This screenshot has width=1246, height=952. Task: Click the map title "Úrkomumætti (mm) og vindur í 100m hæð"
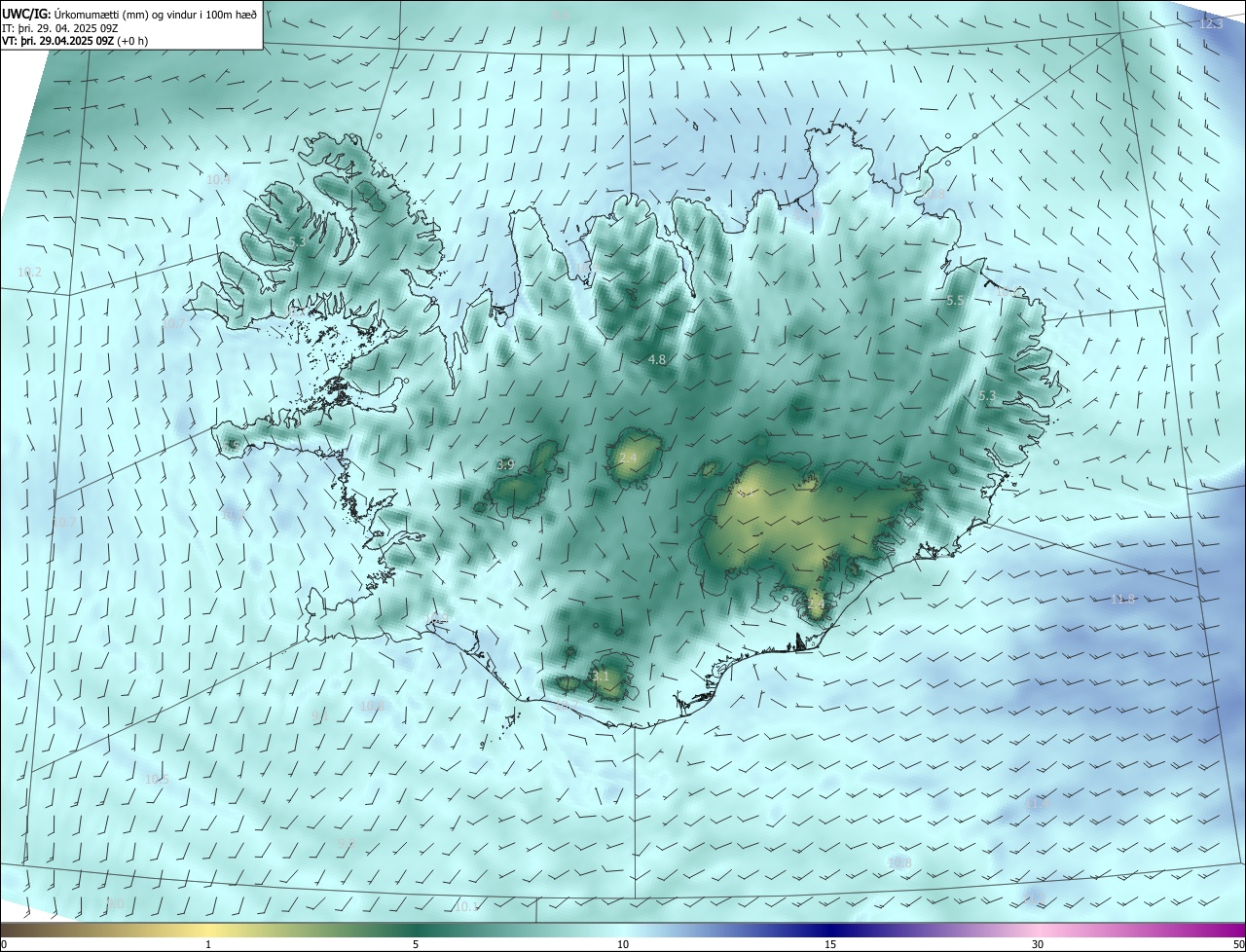click(x=156, y=15)
